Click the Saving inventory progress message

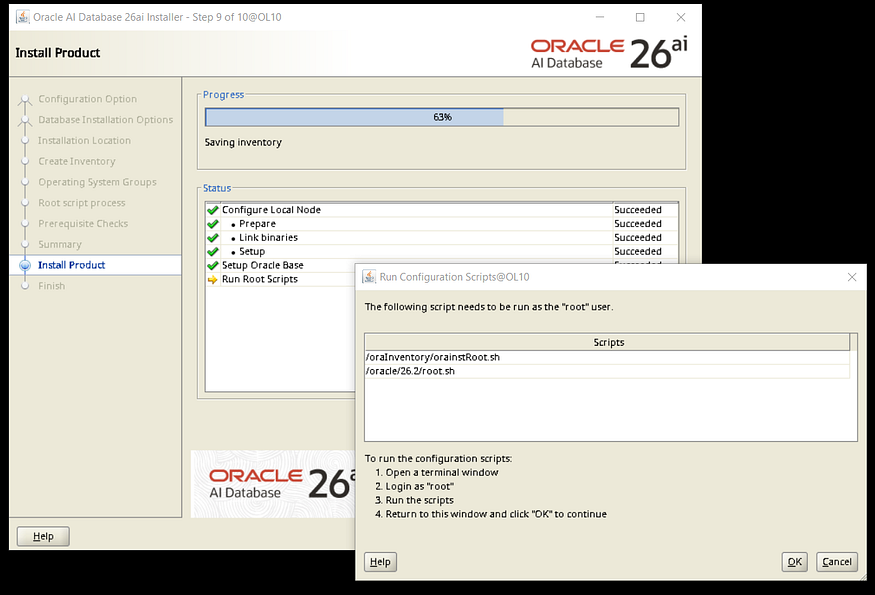pyautogui.click(x=243, y=142)
